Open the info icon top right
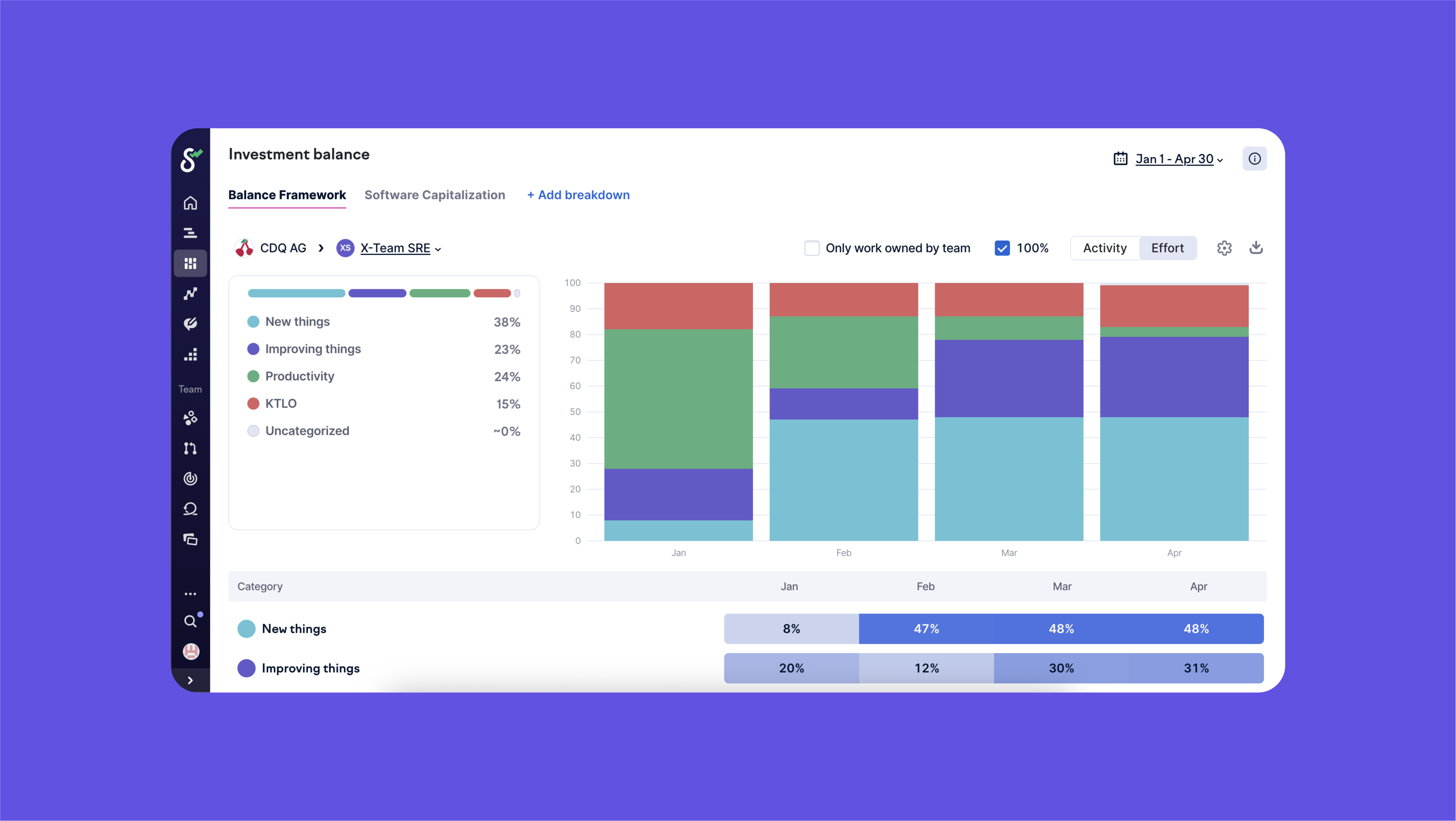Image resolution: width=1456 pixels, height=821 pixels. (1254, 159)
